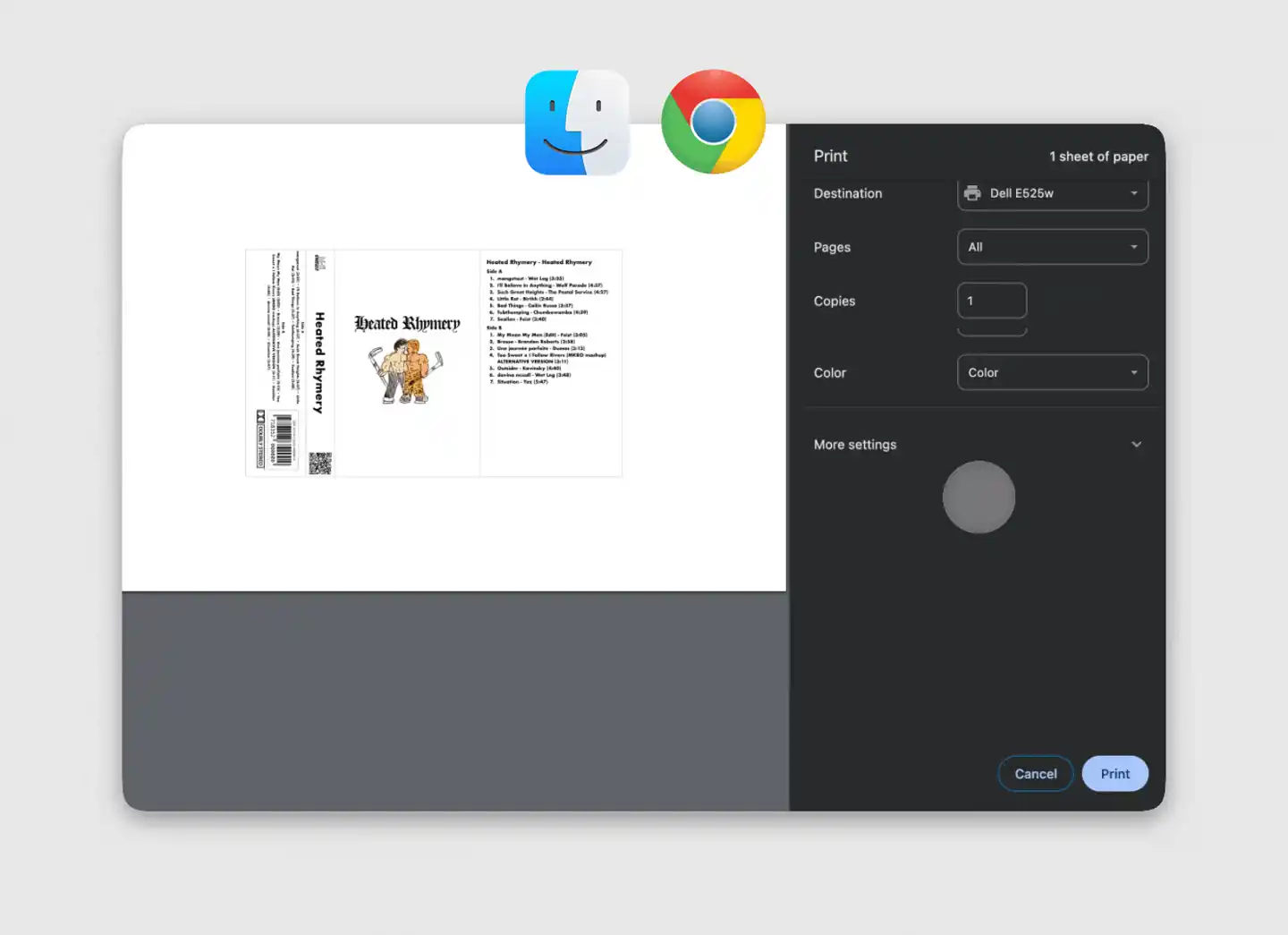Screen dimensions: 1288x935
Task: Click the Heated Rhymery print preview page
Action: pyautogui.click(x=433, y=362)
